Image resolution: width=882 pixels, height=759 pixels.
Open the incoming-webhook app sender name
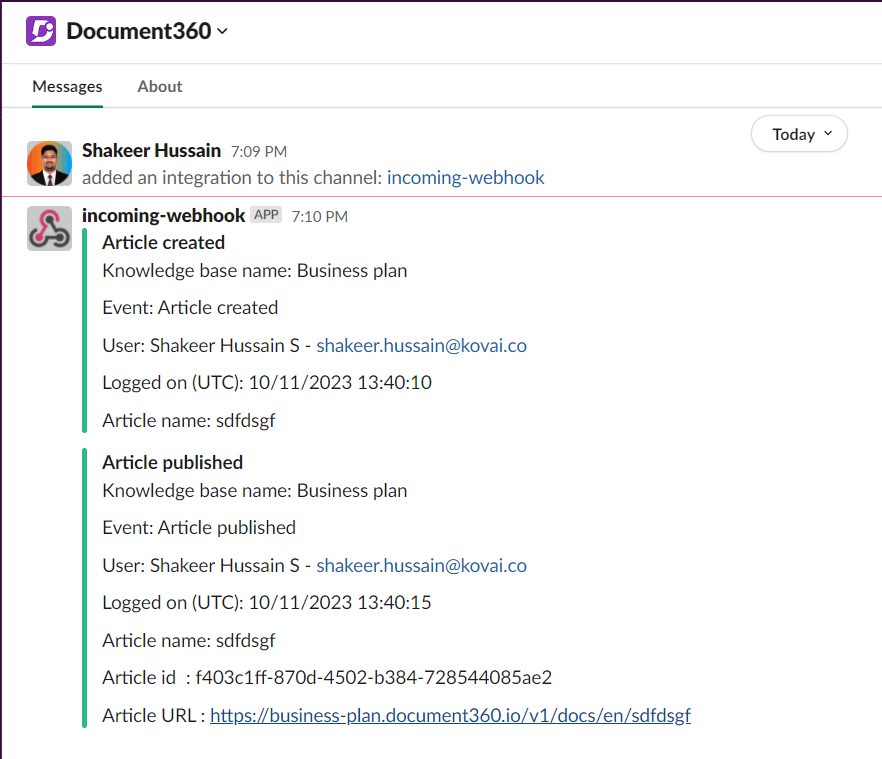tap(163, 216)
